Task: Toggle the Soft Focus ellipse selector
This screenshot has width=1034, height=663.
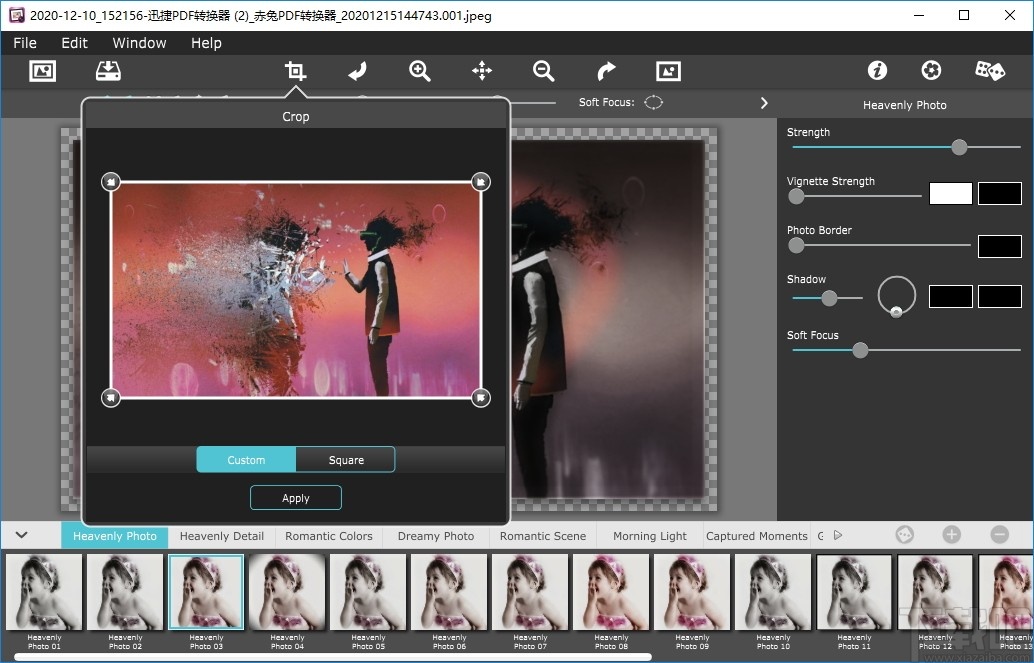Action: point(653,103)
